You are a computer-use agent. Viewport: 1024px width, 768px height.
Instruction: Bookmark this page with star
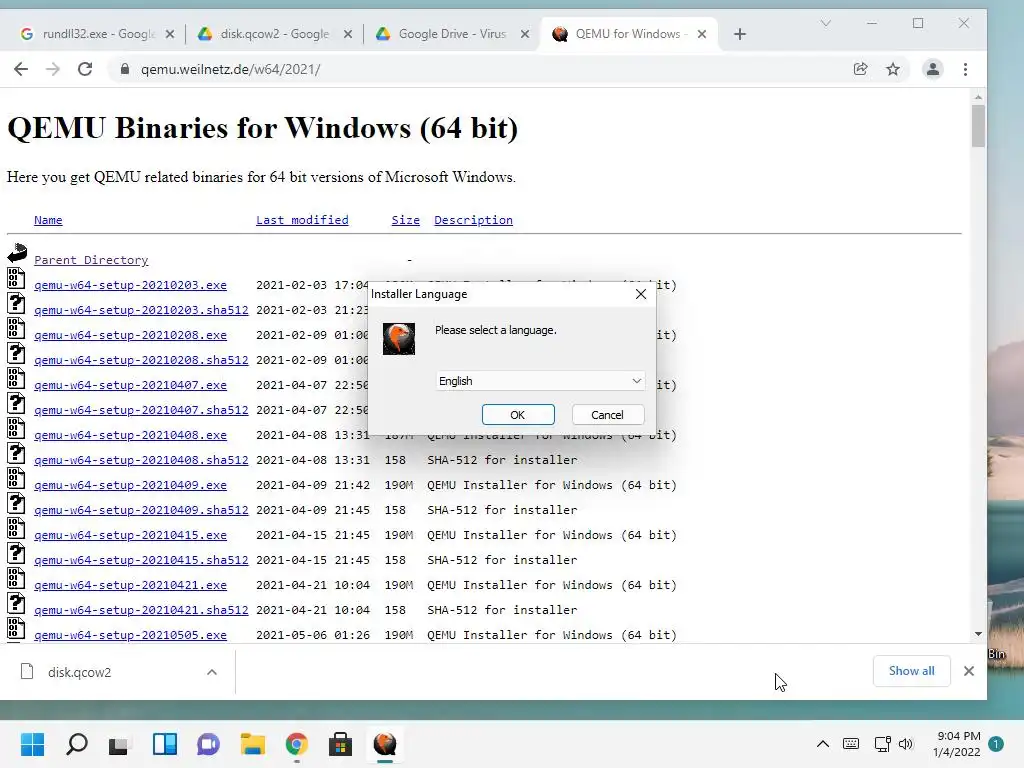(893, 69)
